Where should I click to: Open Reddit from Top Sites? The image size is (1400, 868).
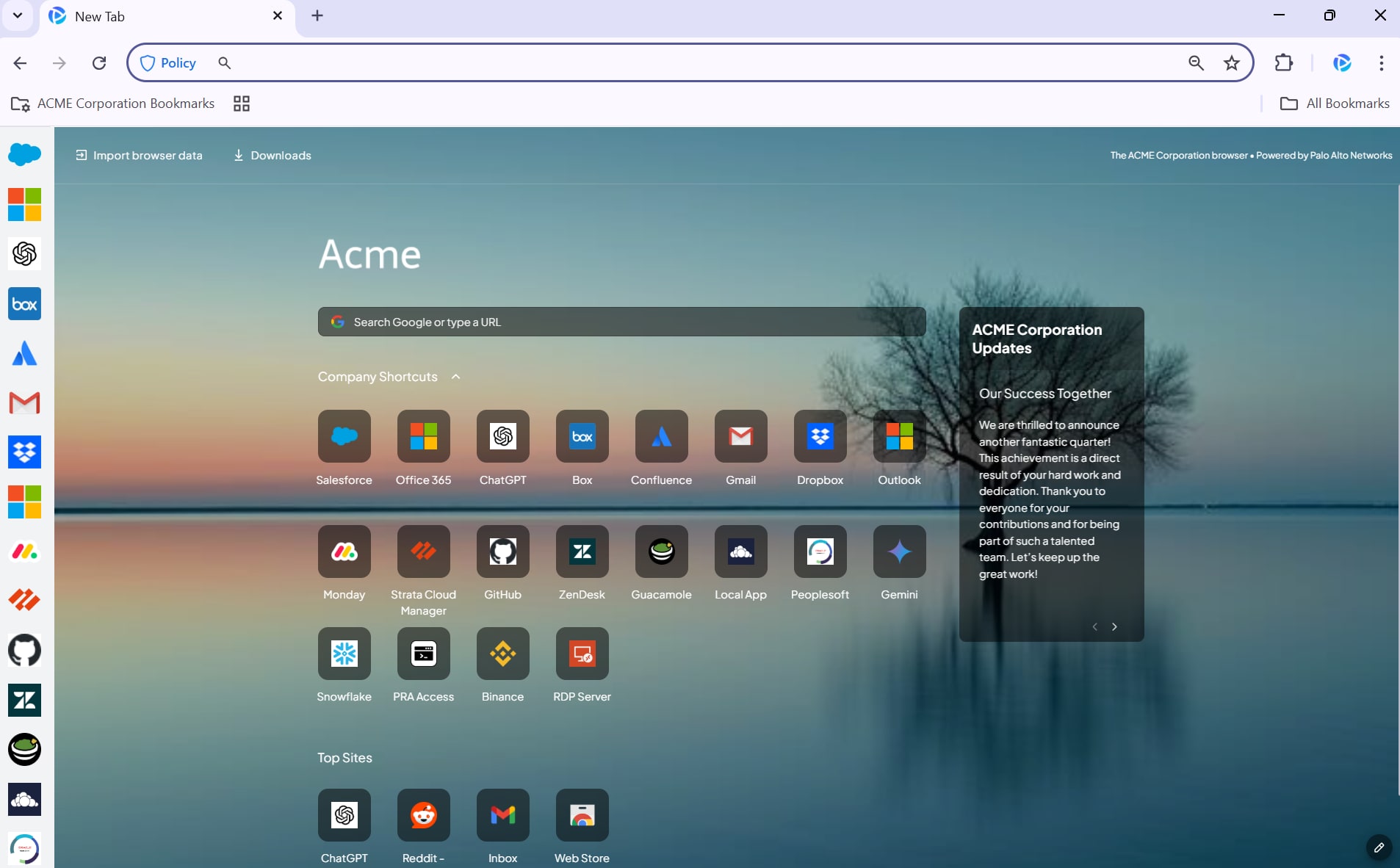click(423, 814)
